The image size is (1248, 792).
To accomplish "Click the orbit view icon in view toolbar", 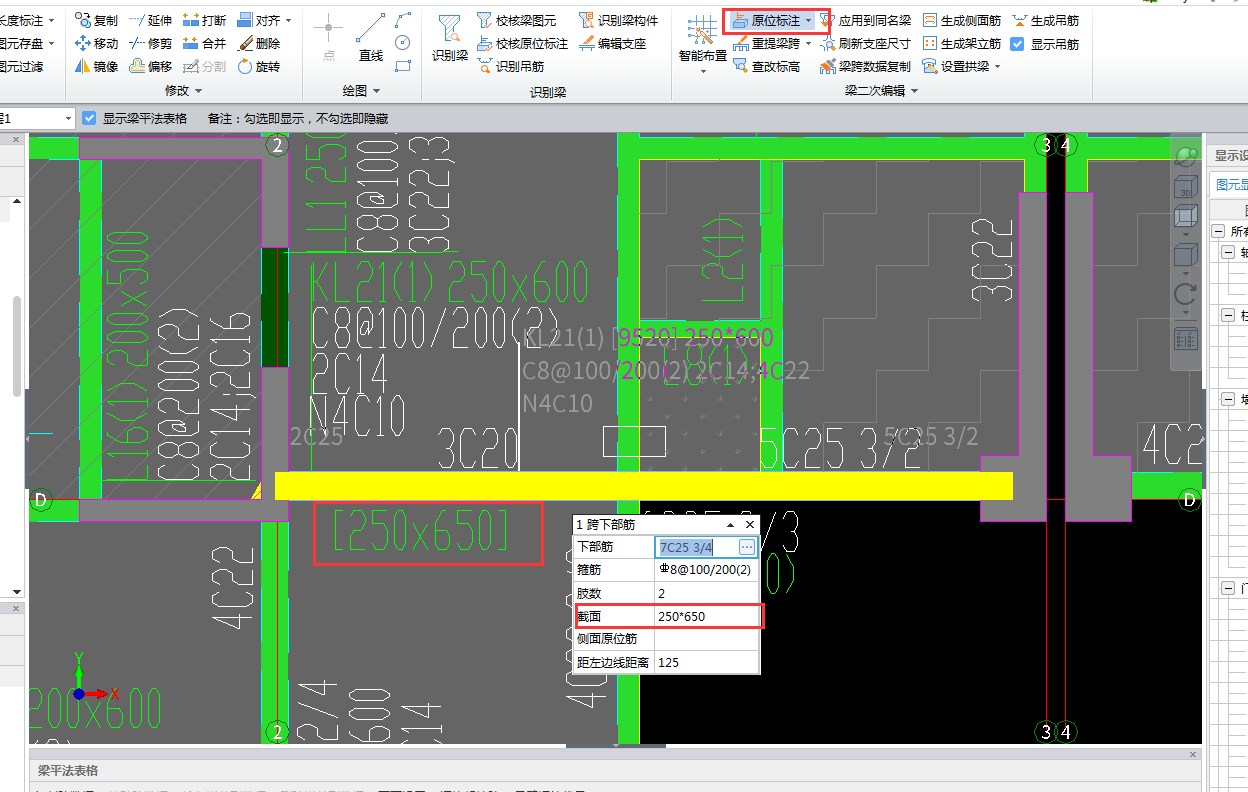I will tap(1185, 156).
